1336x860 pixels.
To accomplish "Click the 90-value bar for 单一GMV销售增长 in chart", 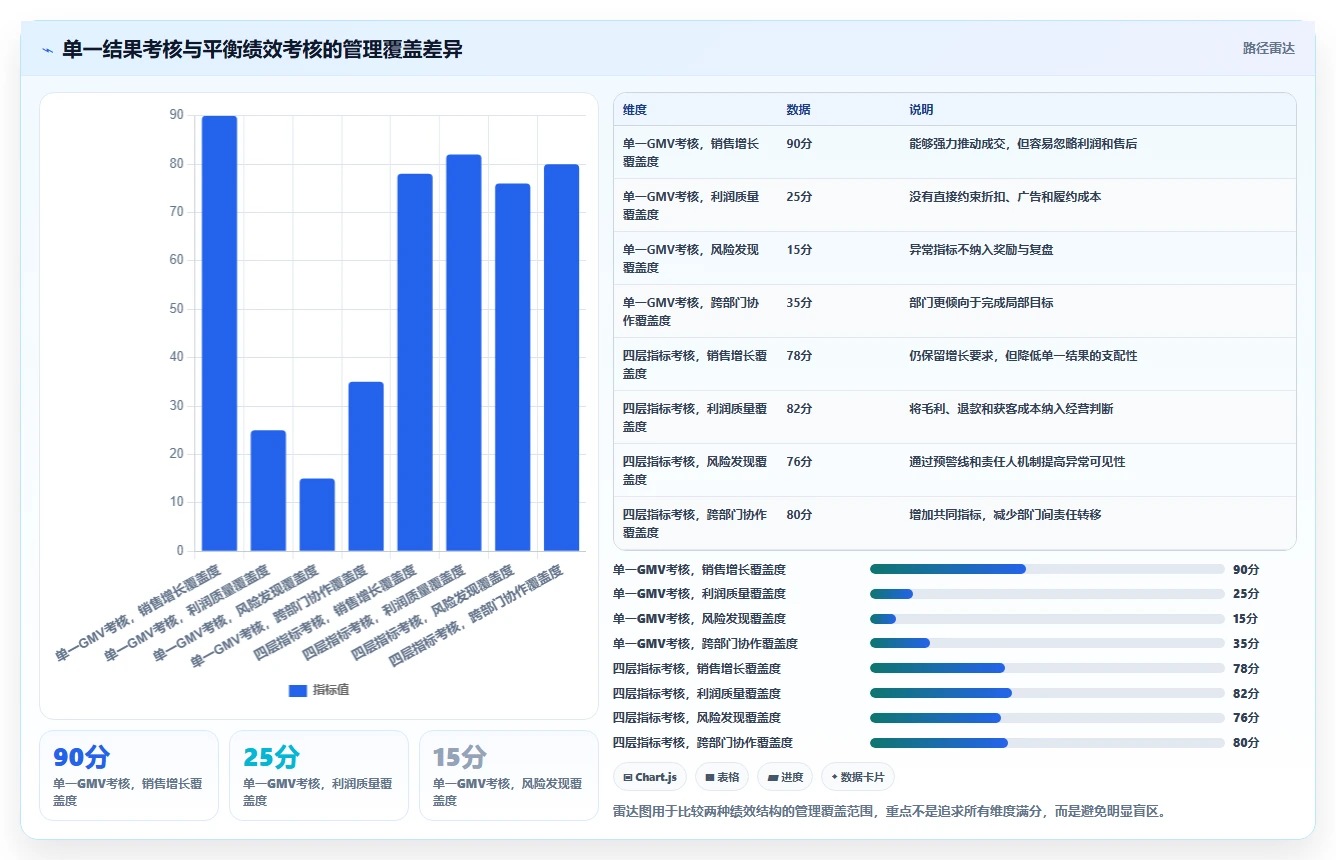I will tap(219, 333).
